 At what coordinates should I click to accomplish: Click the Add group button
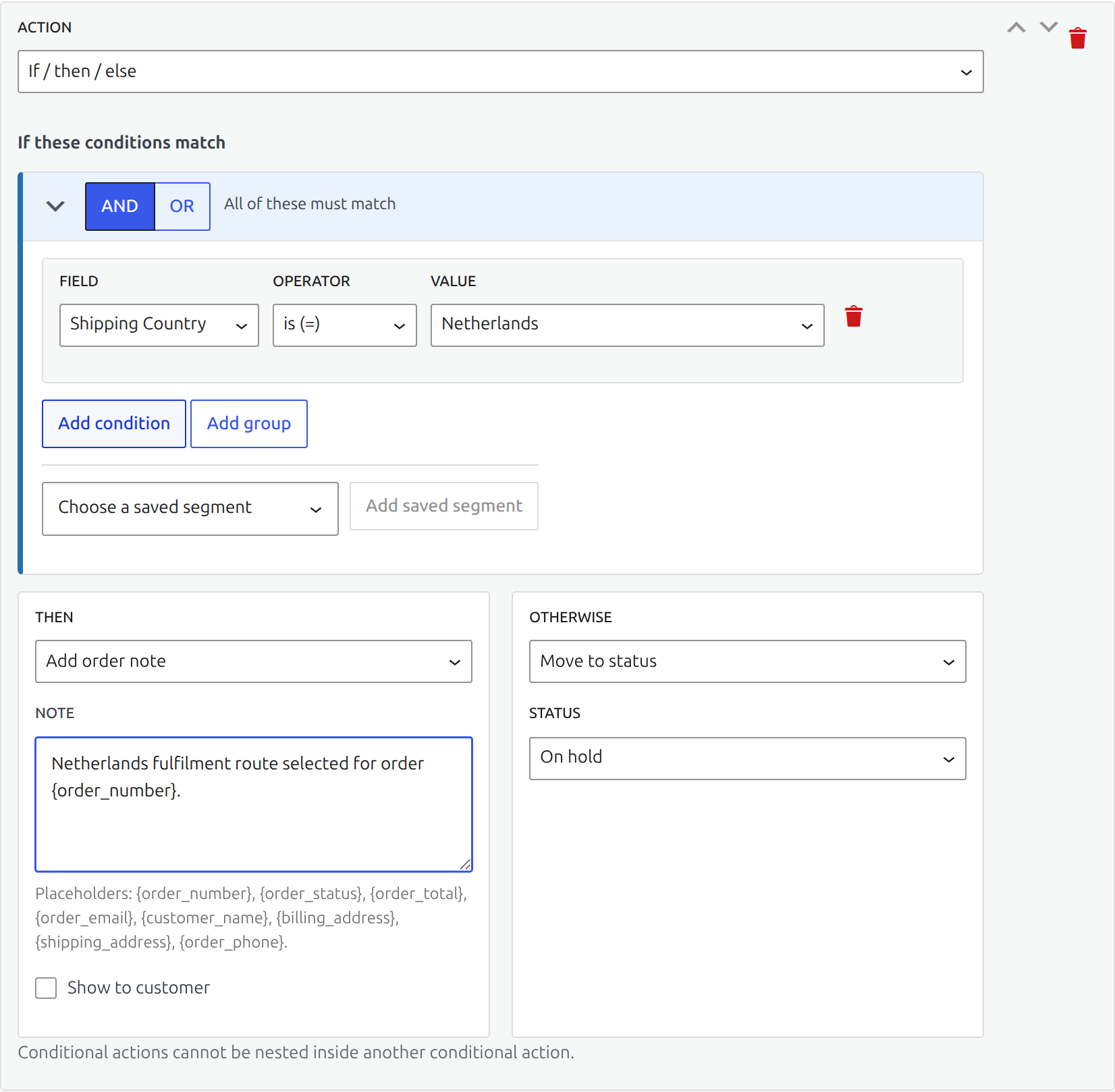(249, 424)
